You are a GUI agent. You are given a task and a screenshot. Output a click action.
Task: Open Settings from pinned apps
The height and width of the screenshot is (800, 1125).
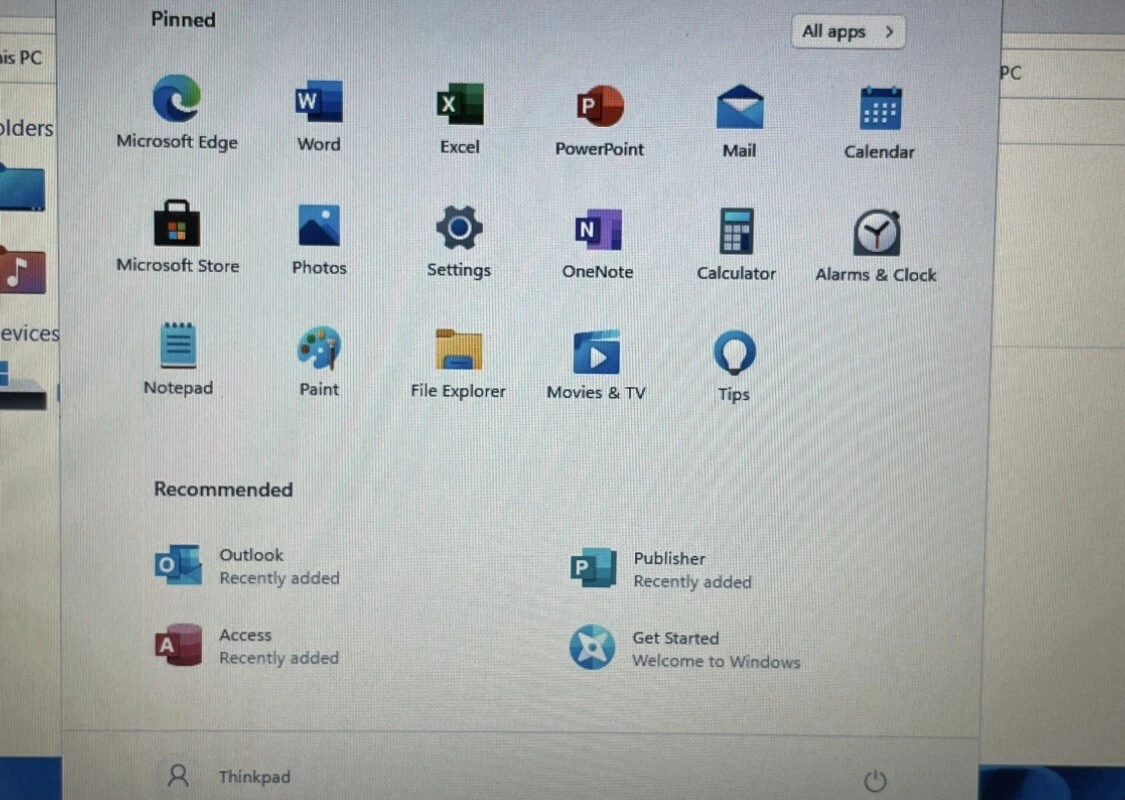click(459, 242)
